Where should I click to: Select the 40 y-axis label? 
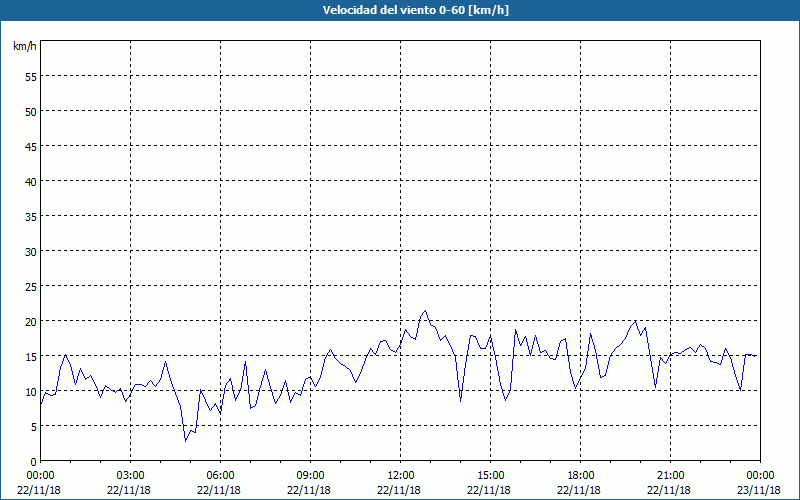point(31,182)
